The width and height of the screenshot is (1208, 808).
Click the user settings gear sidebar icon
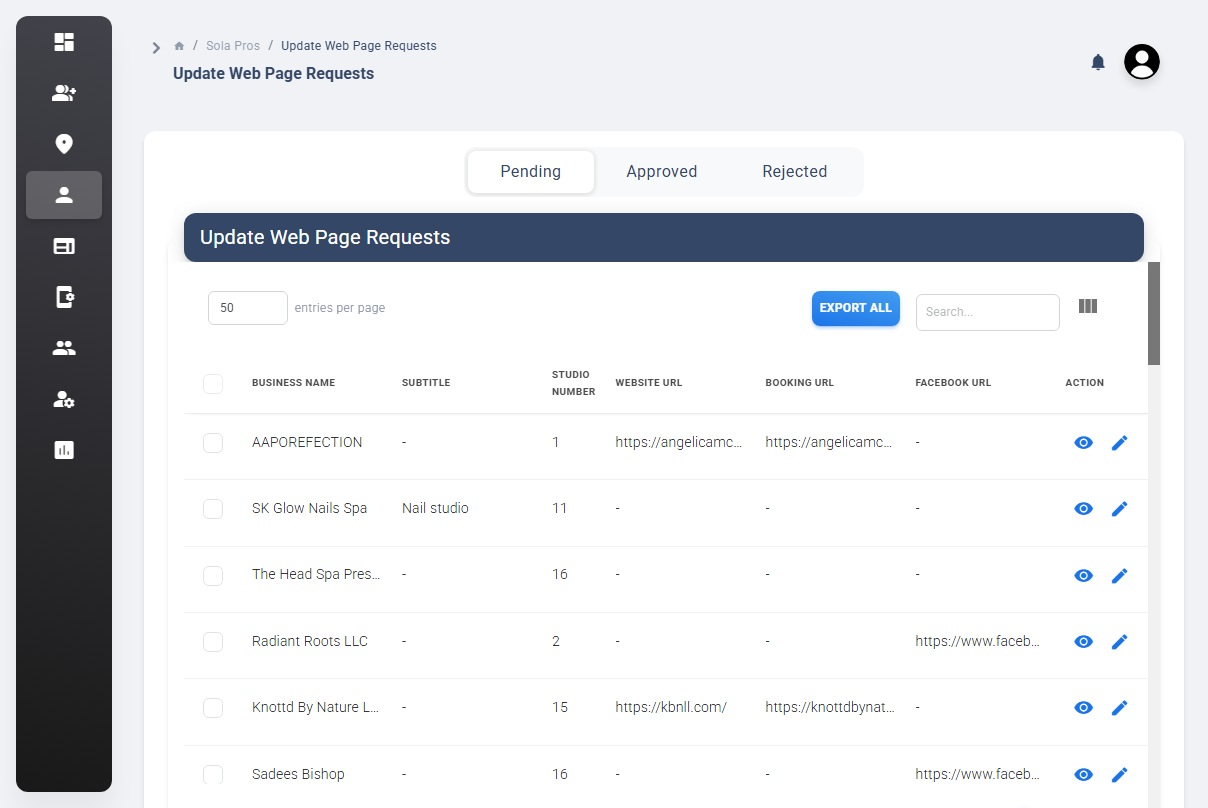pos(64,399)
